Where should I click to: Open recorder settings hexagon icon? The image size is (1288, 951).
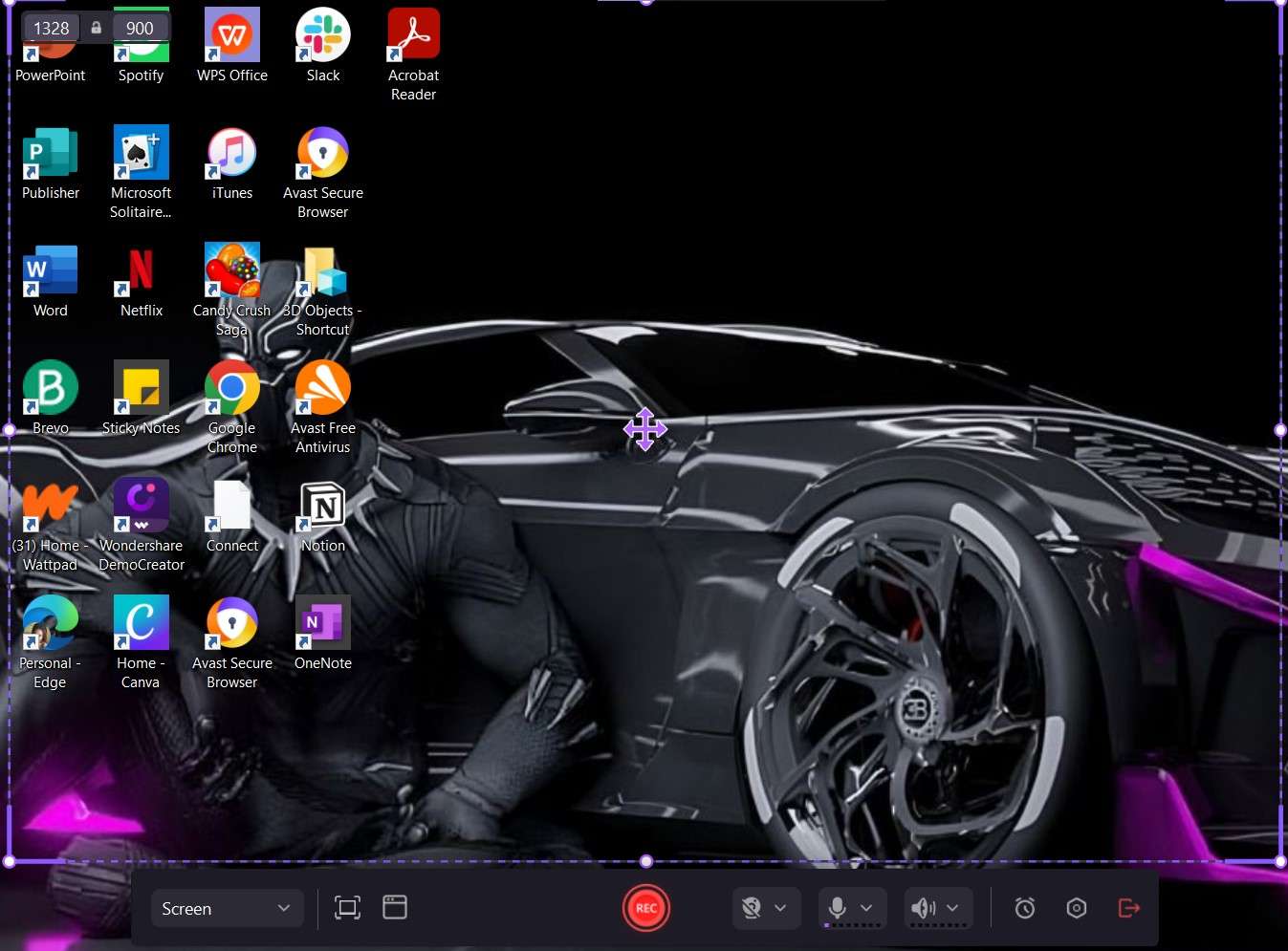[1077, 908]
